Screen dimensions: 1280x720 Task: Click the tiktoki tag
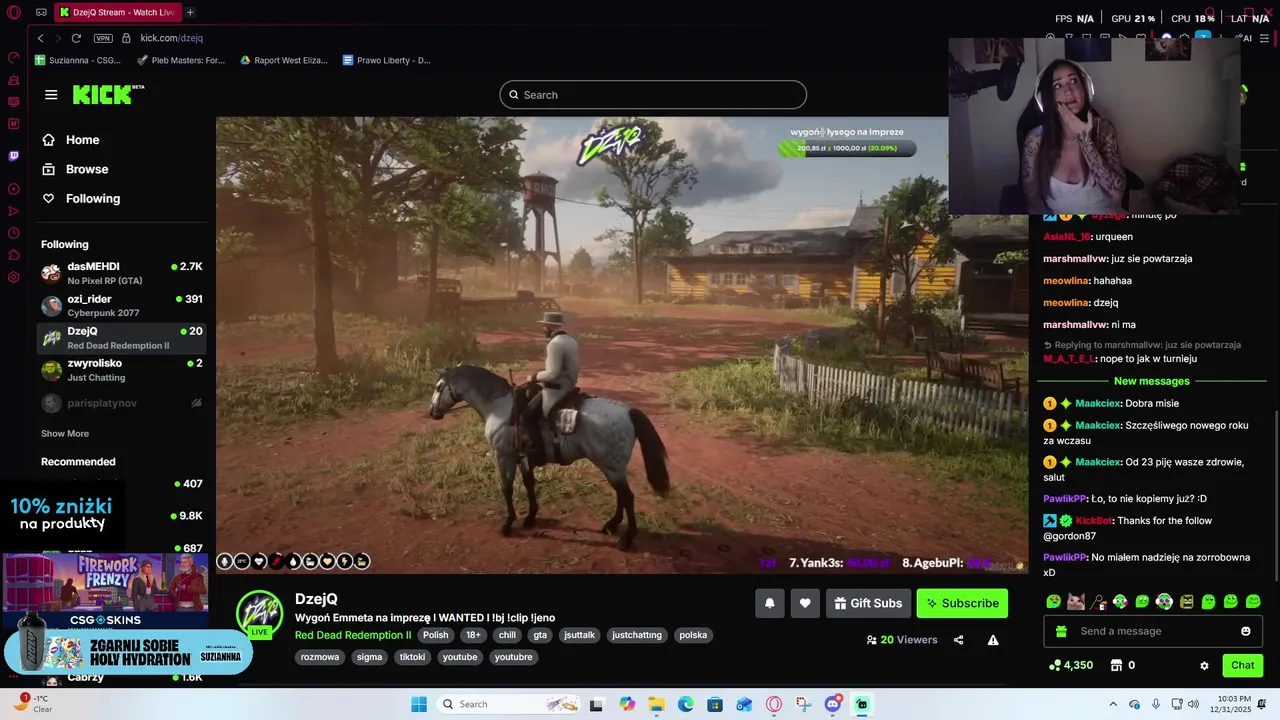[x=412, y=657]
